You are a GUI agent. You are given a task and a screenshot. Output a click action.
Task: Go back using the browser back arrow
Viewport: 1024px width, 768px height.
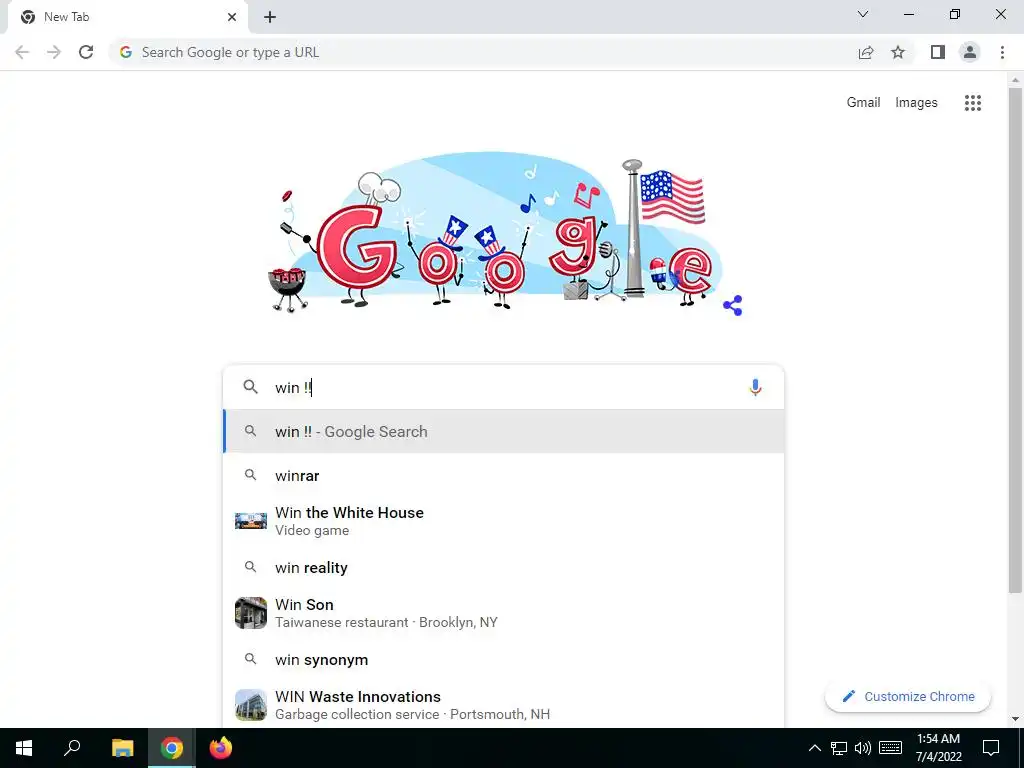22,52
